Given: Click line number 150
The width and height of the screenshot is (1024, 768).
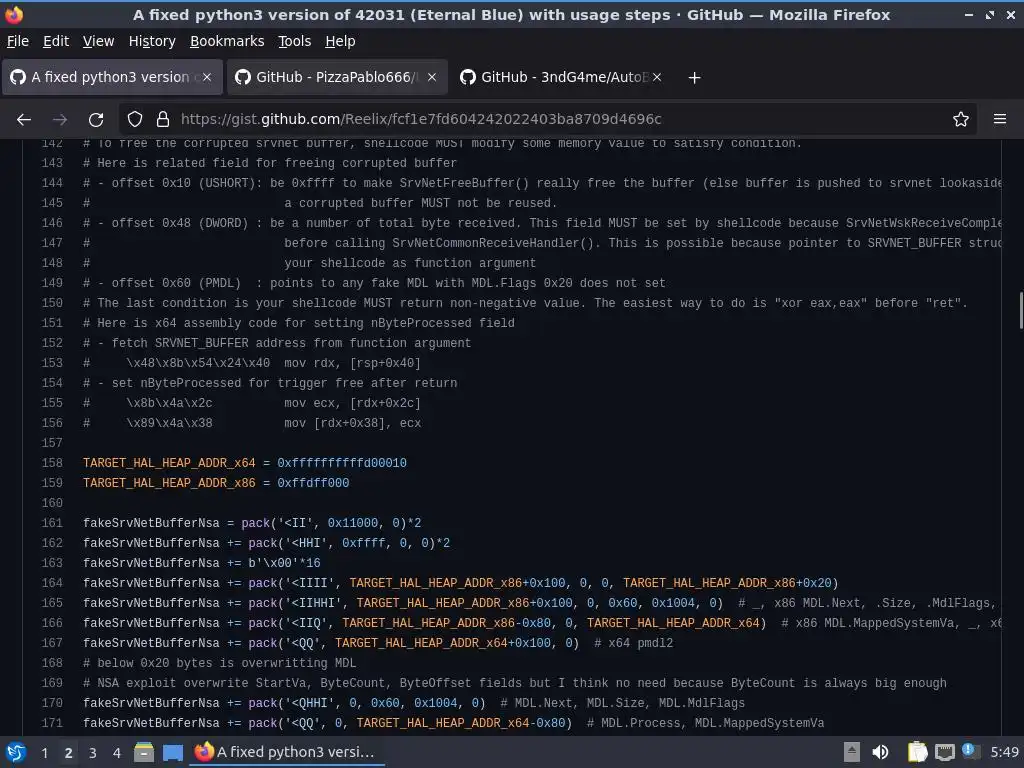Looking at the screenshot, I should coord(52,303).
